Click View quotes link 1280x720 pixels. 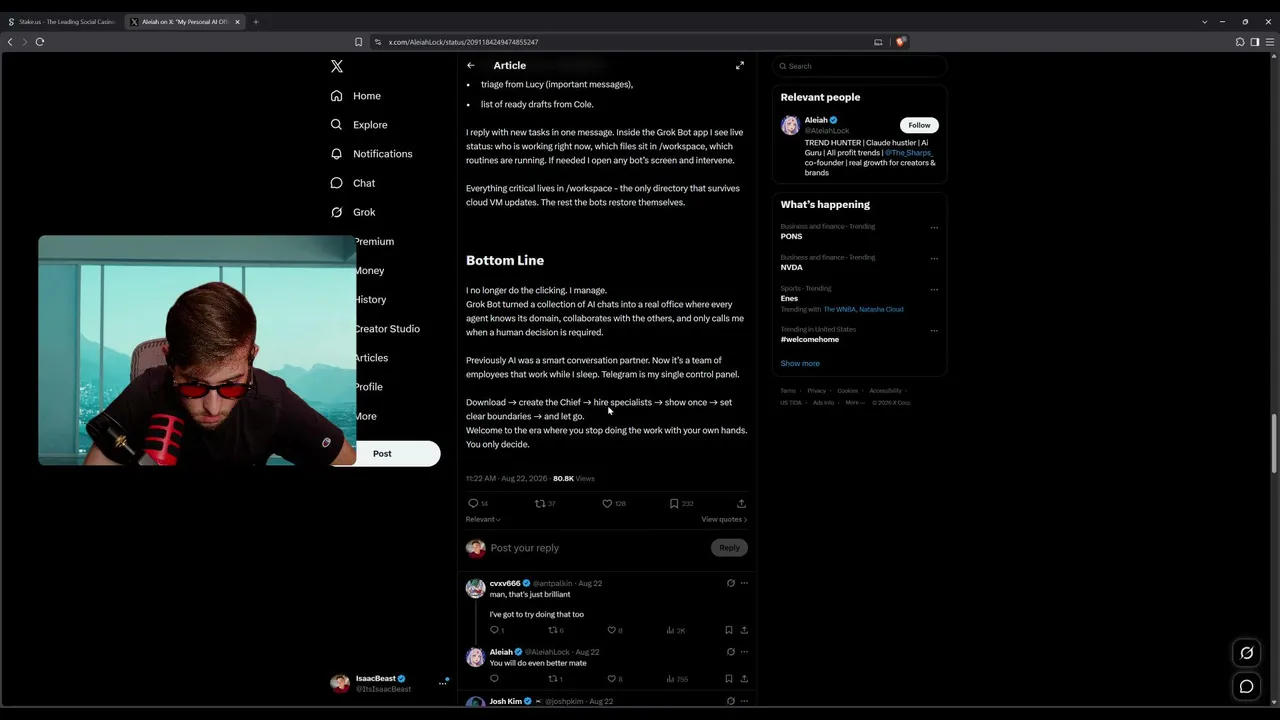(x=724, y=520)
